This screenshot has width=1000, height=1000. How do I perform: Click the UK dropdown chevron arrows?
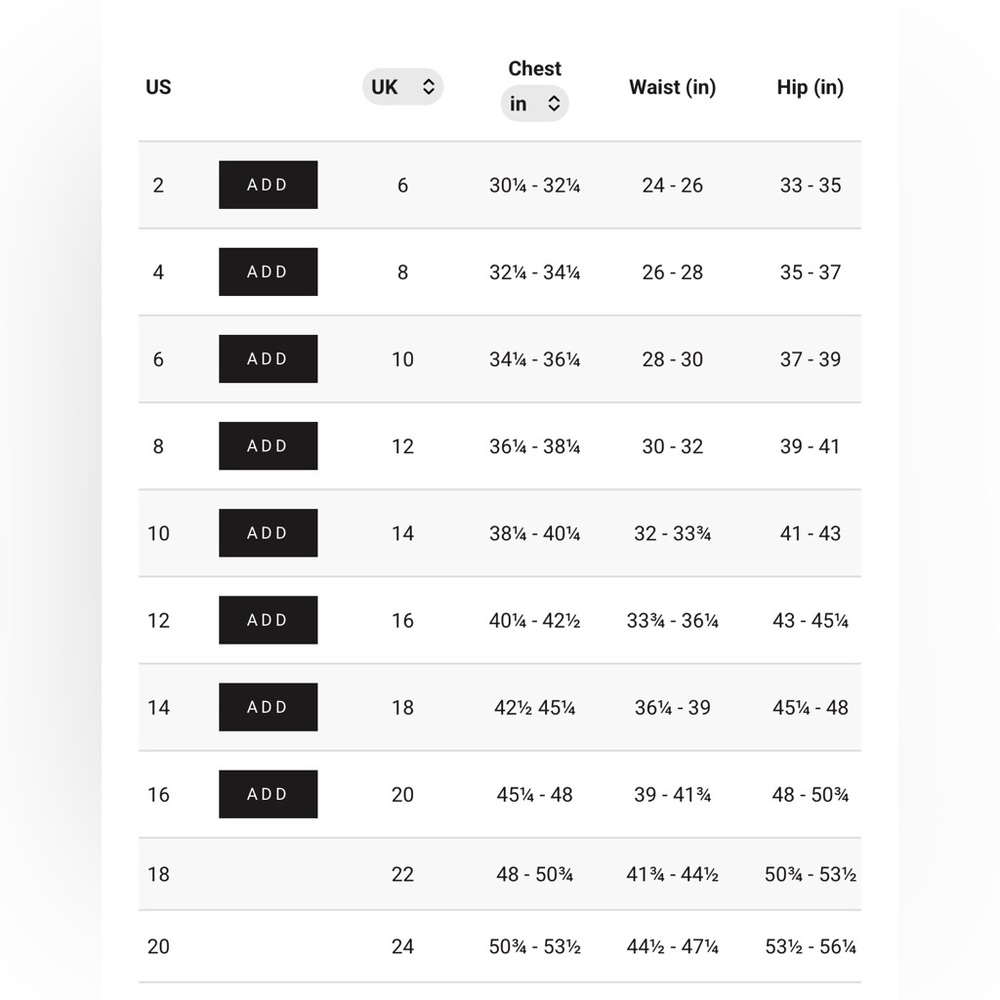pos(429,87)
